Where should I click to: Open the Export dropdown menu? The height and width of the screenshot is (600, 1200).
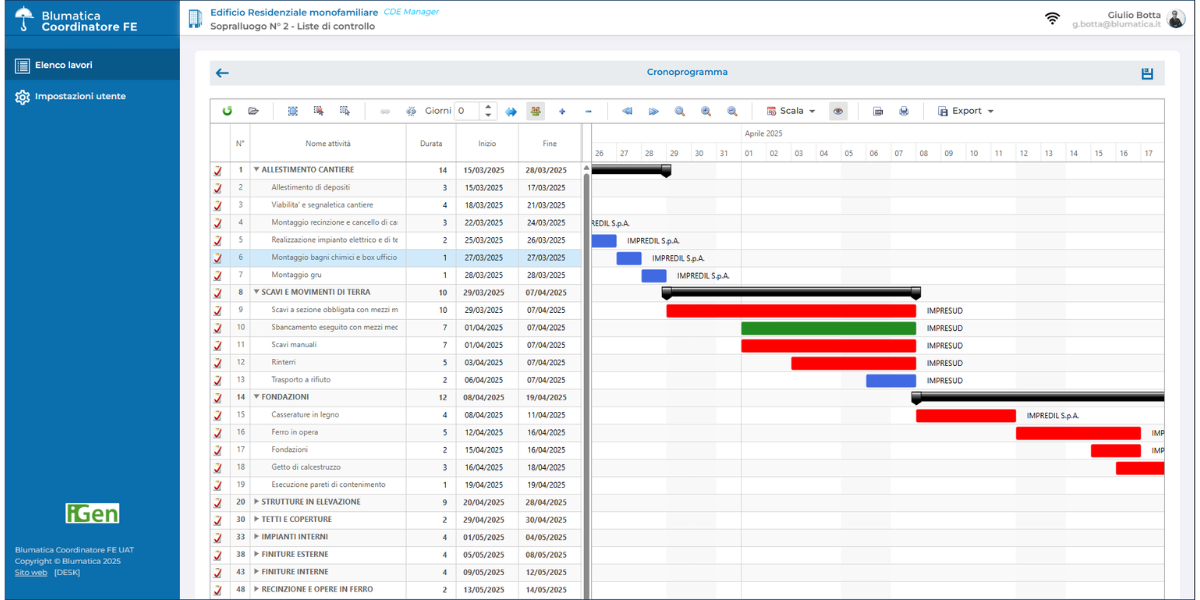click(966, 111)
